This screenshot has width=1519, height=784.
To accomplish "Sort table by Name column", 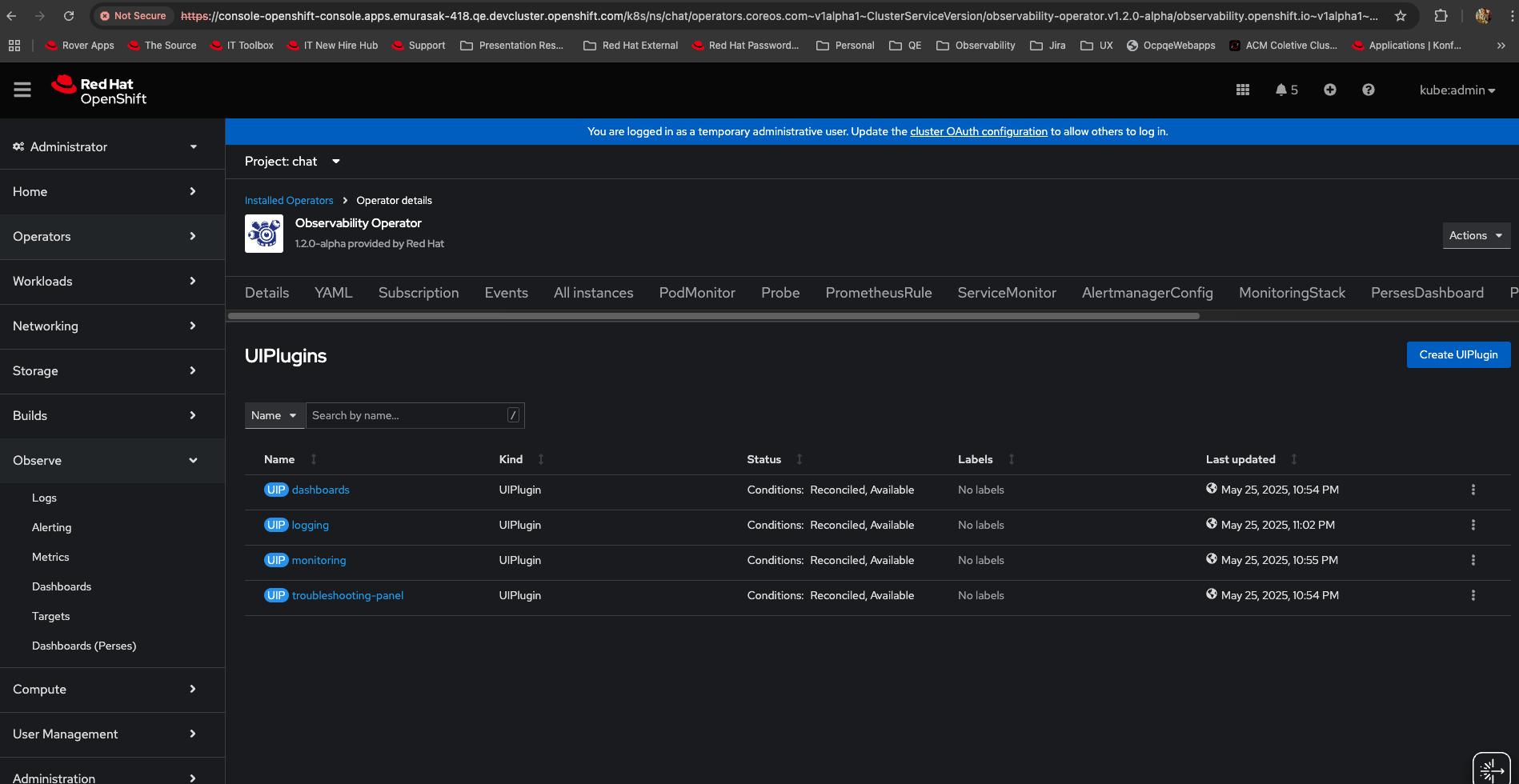I will coord(279,459).
